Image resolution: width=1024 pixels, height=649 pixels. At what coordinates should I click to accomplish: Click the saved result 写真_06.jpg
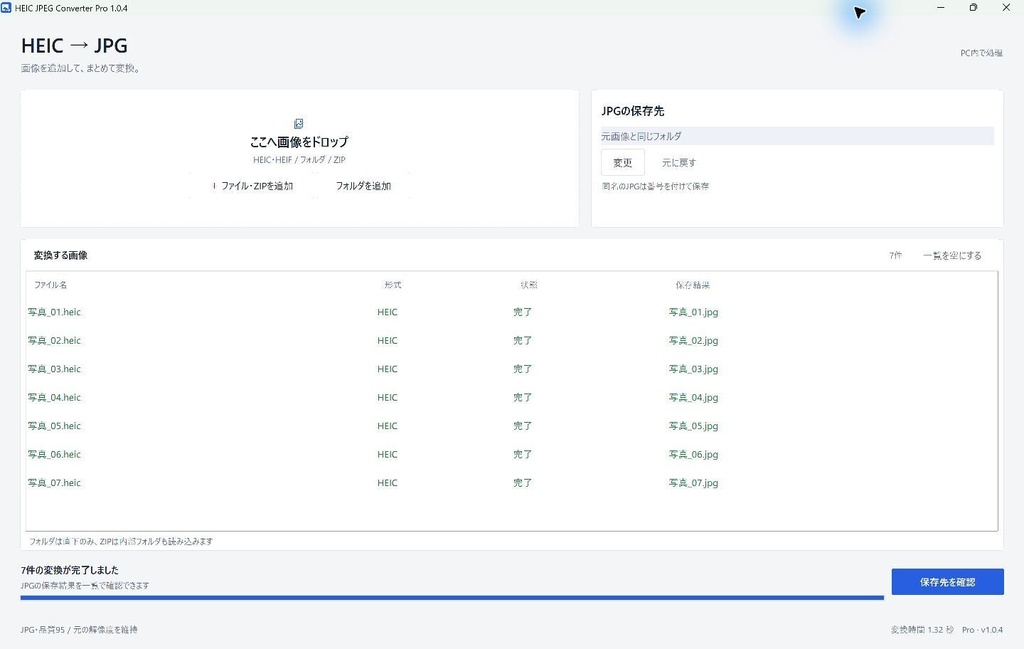[x=694, y=454]
